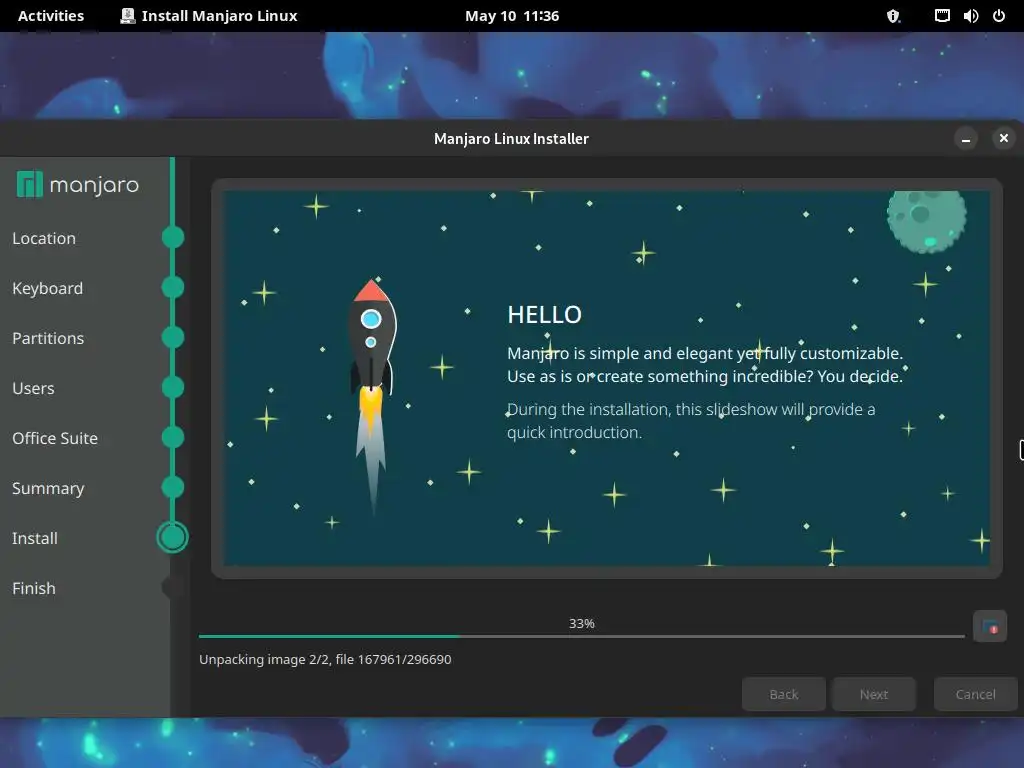Cancel the installation
The image size is (1024, 768).
coord(976,694)
